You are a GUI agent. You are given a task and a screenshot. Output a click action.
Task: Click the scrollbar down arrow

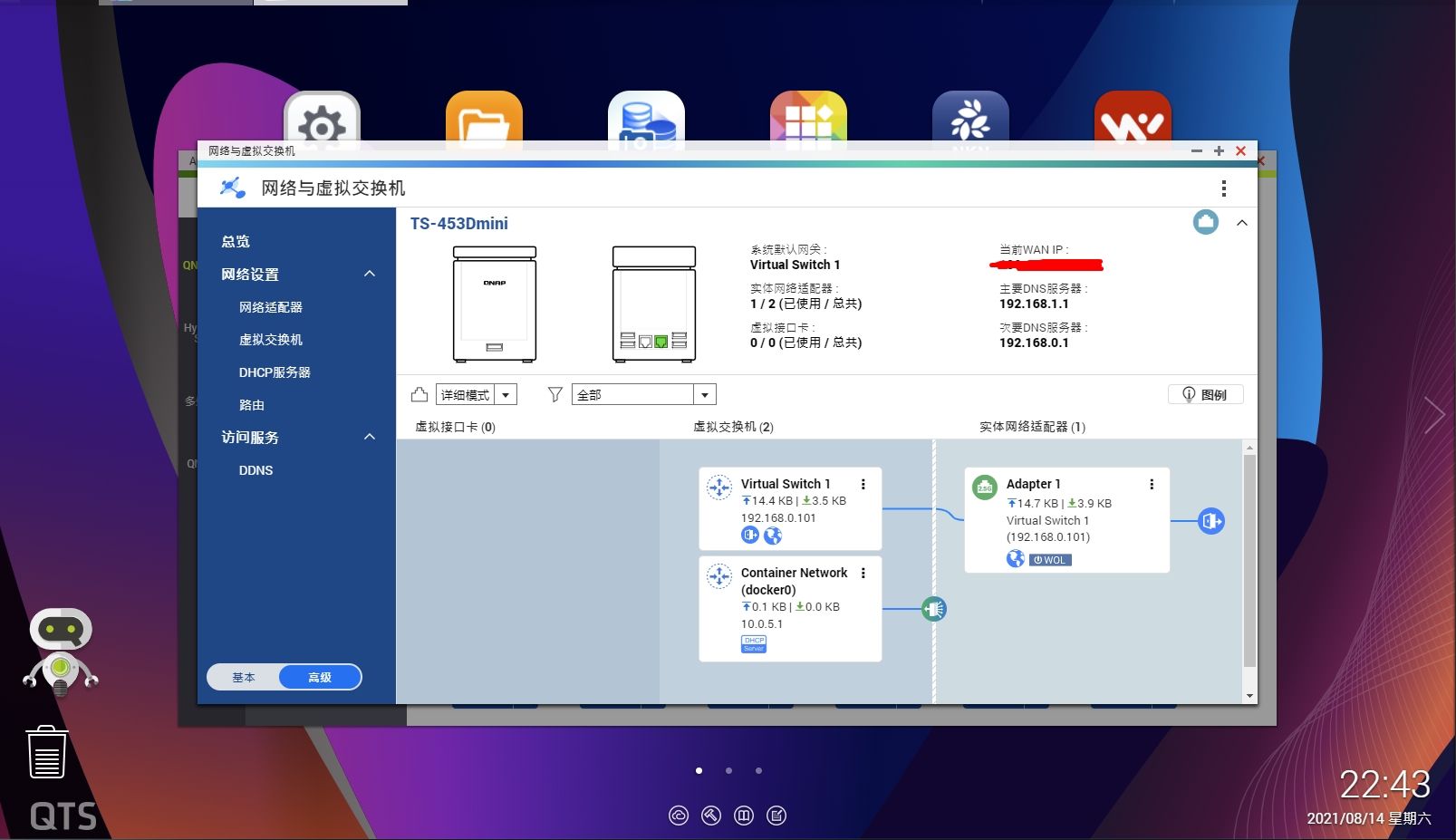tap(1250, 696)
